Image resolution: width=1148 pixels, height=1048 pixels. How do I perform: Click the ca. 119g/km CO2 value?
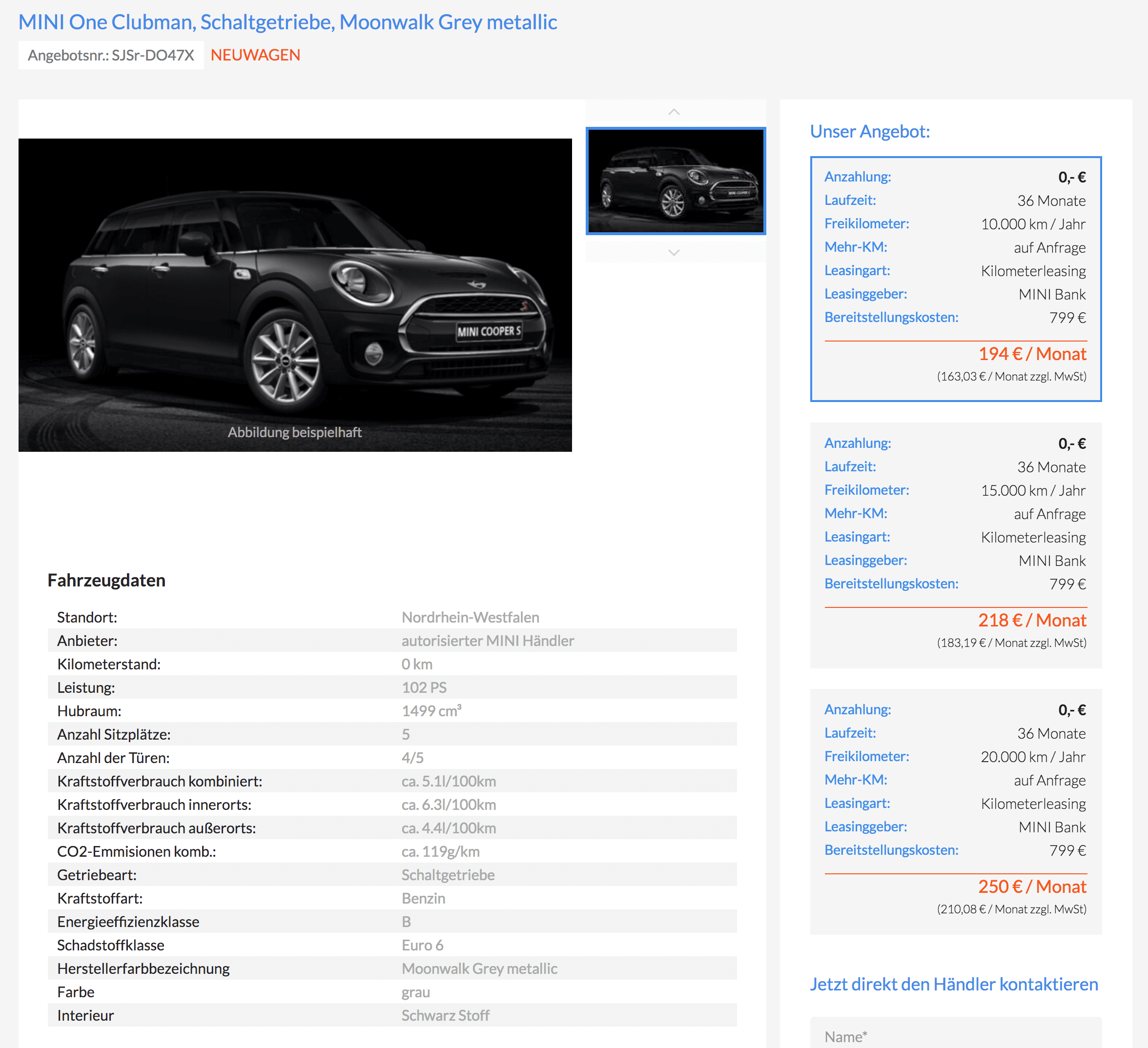[441, 851]
